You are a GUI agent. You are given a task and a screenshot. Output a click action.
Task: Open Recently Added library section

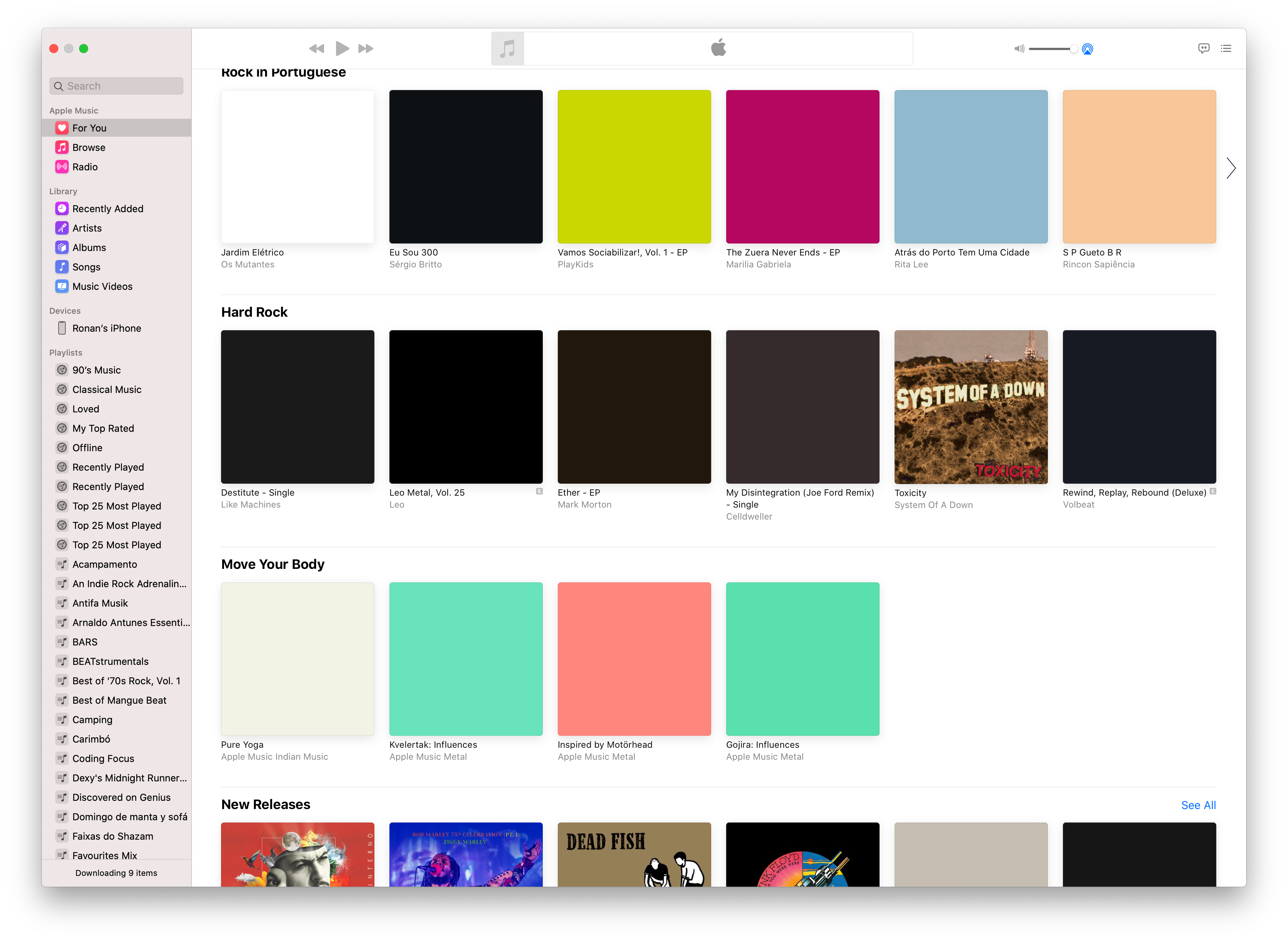(108, 209)
